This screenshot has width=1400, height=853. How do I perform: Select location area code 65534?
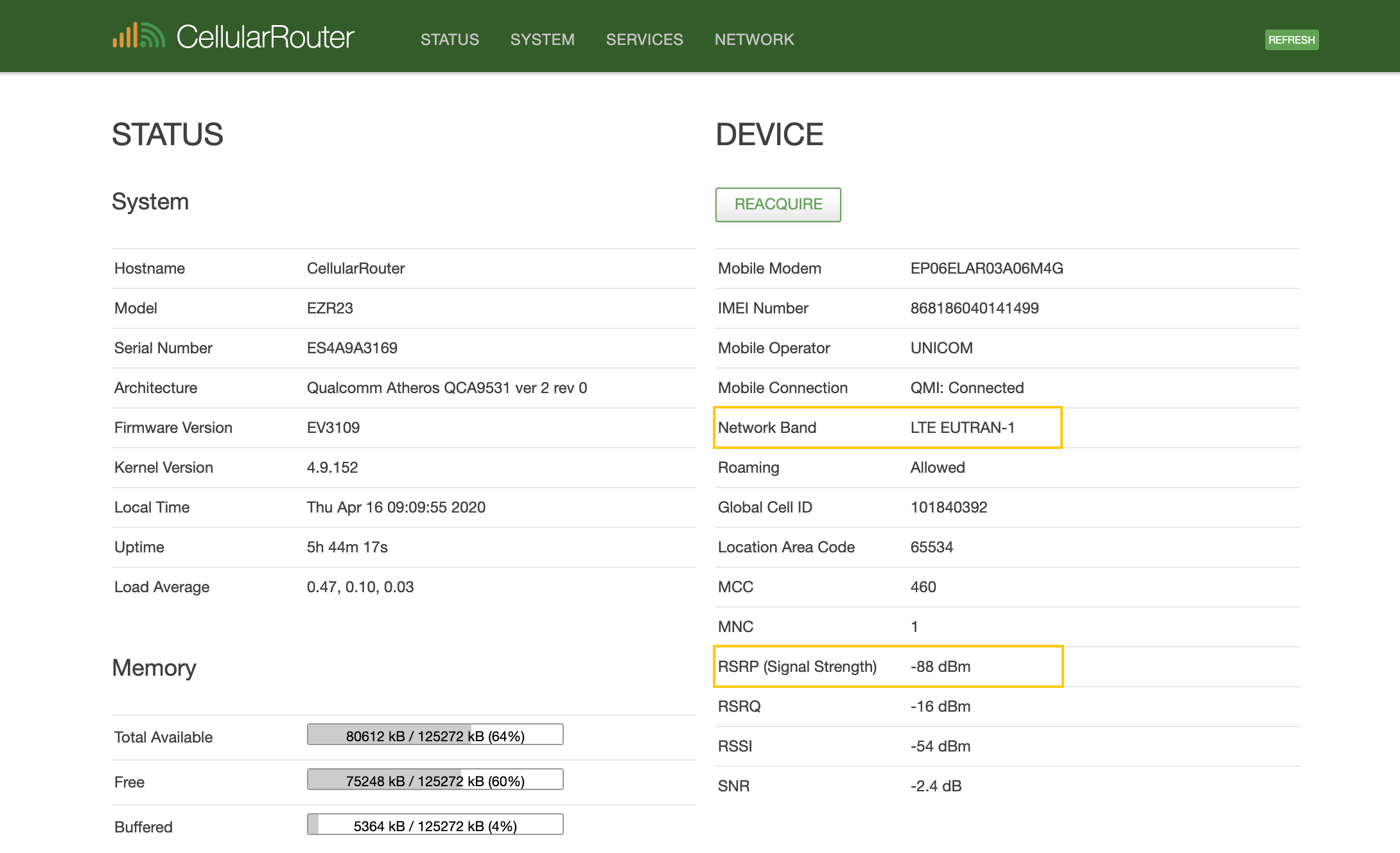pyautogui.click(x=932, y=547)
